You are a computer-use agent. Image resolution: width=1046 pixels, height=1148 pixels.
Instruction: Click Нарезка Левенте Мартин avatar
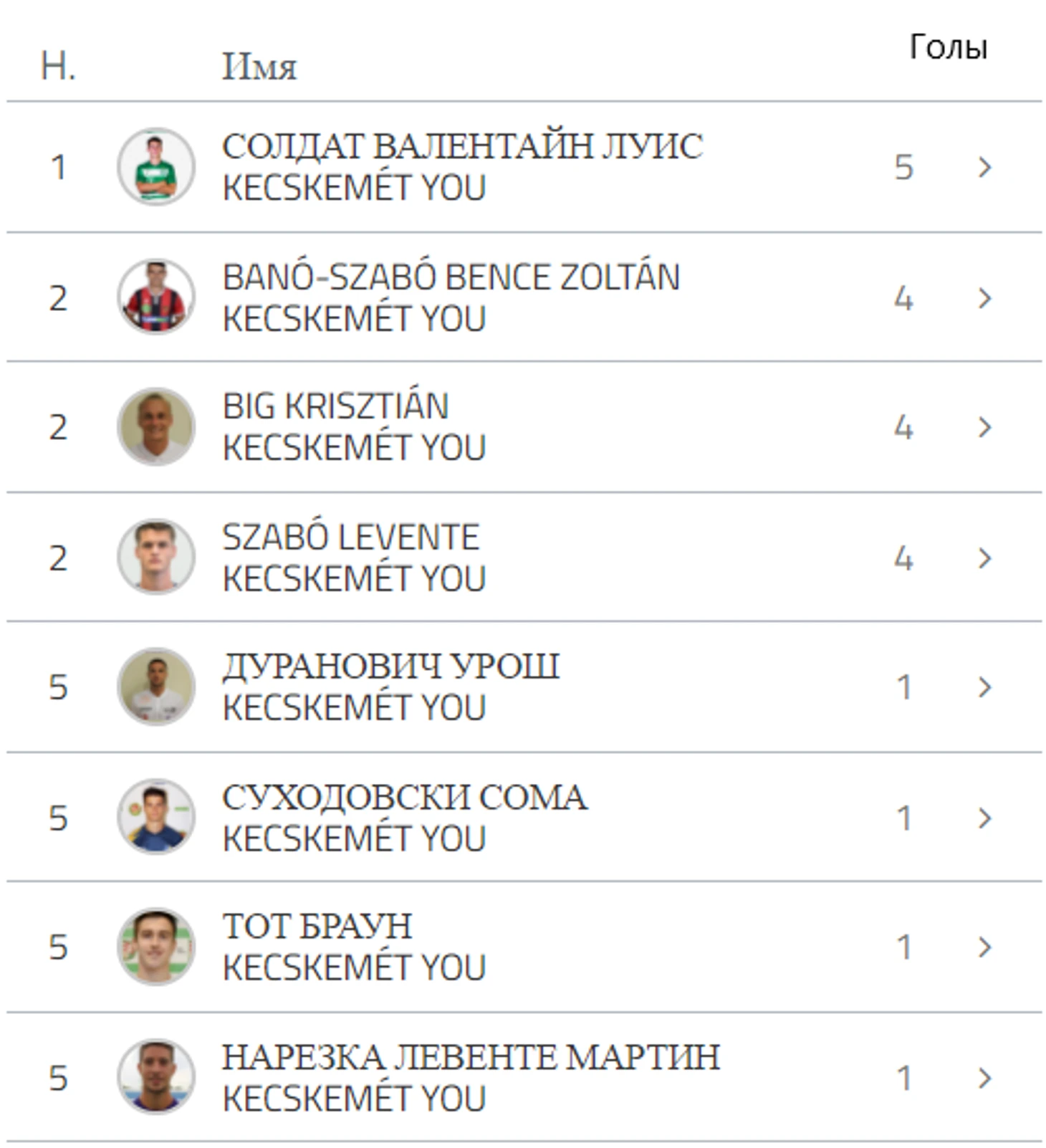pos(156,1077)
